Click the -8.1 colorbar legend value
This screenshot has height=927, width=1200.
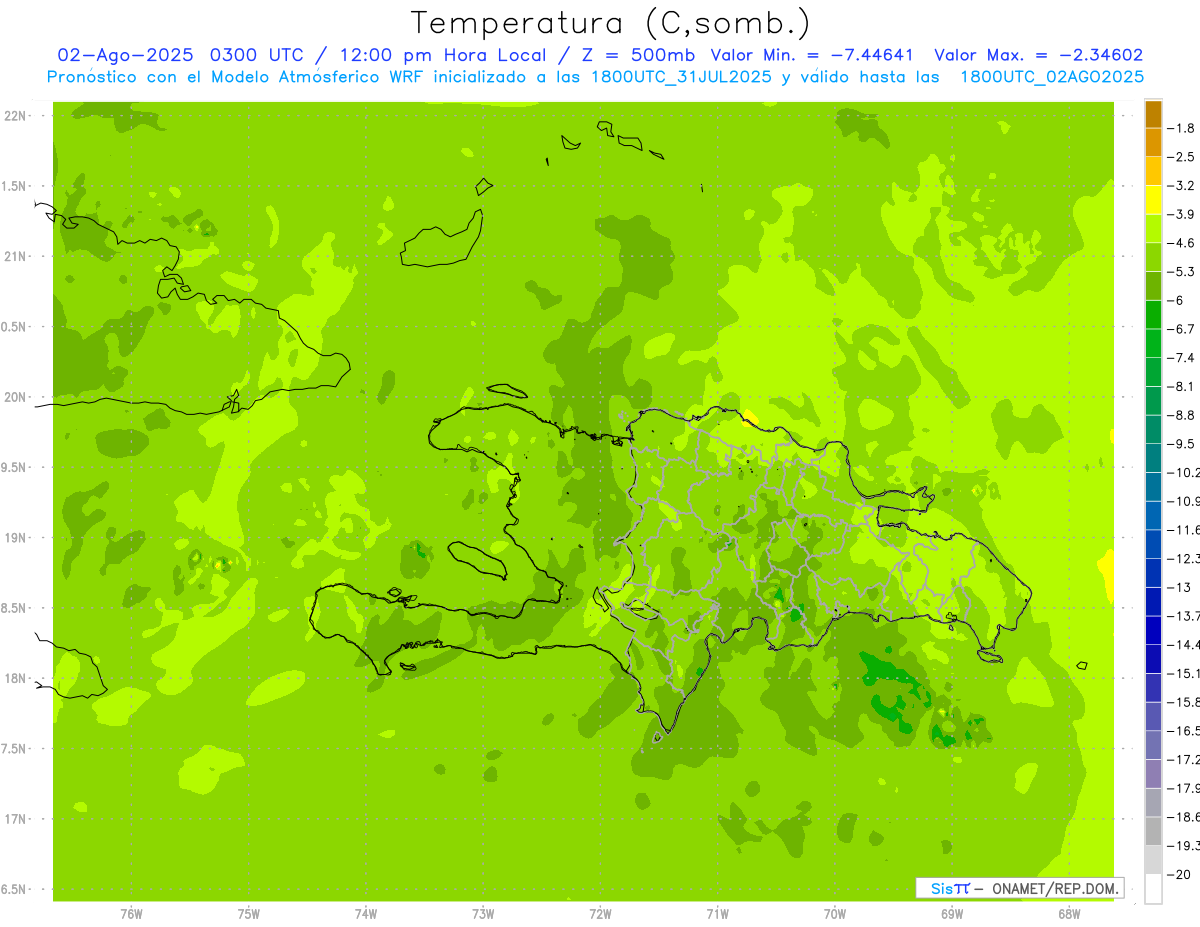coord(1181,387)
